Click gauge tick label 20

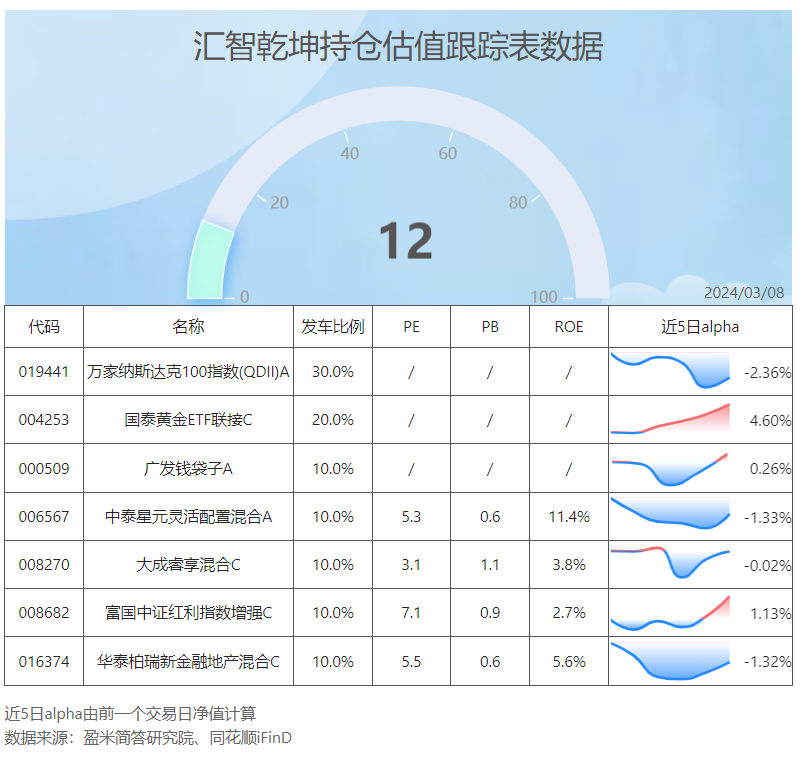tap(279, 203)
